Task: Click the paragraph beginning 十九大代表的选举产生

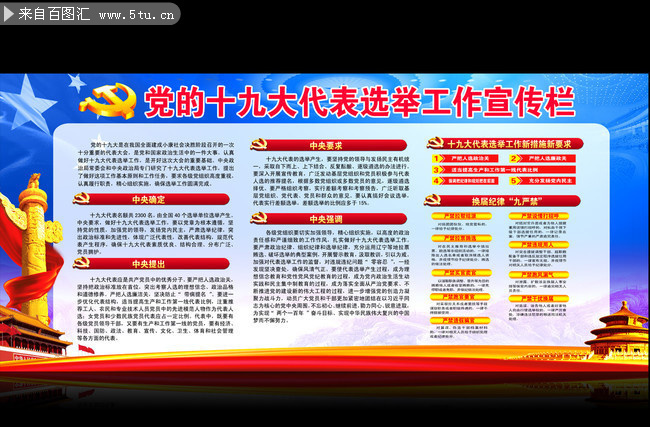Action: point(331,181)
